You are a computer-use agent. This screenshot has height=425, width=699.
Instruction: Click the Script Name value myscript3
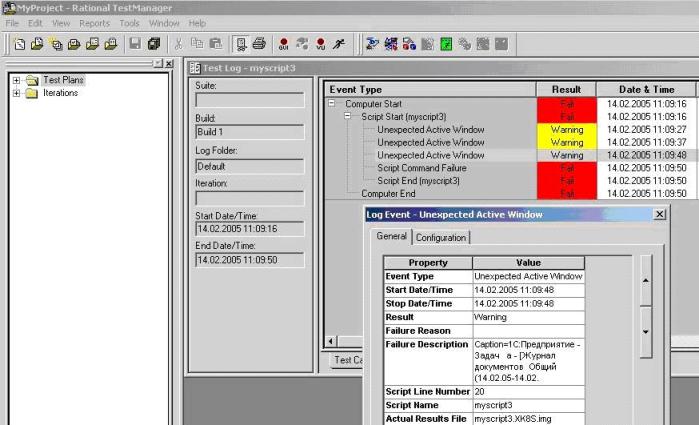coord(528,405)
